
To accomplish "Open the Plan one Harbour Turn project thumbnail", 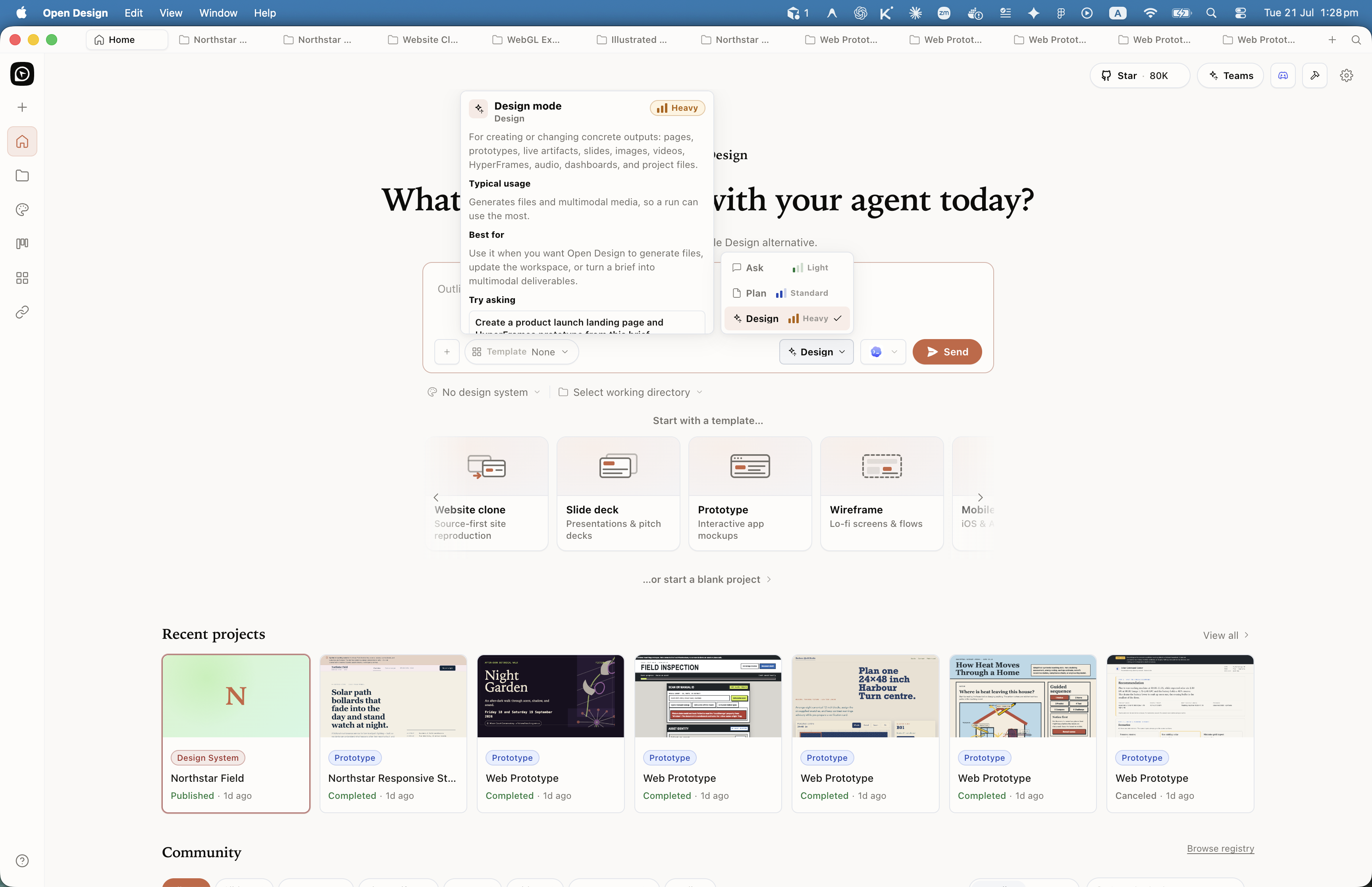I will (x=865, y=696).
